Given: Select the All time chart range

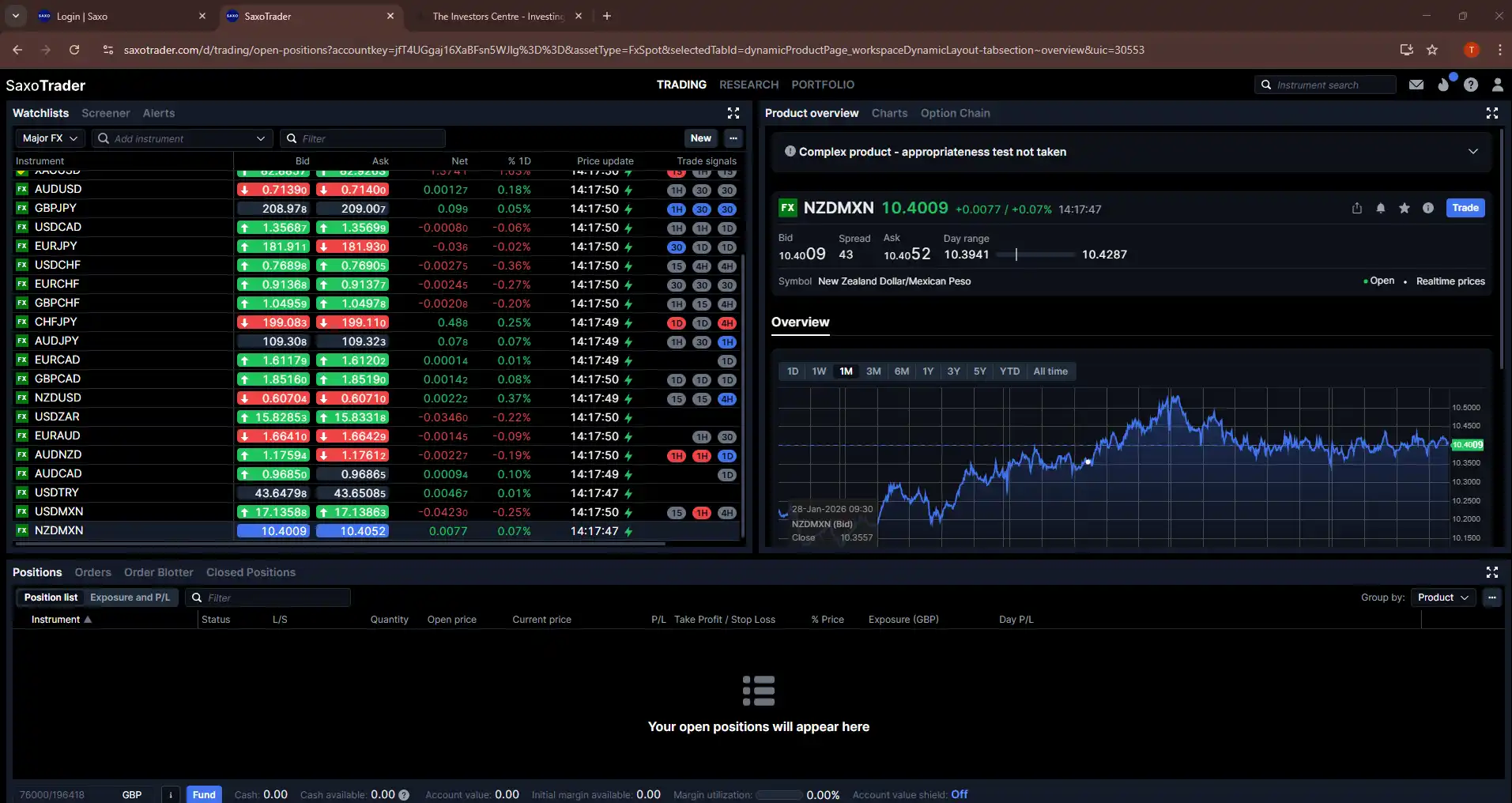Looking at the screenshot, I should point(1050,371).
